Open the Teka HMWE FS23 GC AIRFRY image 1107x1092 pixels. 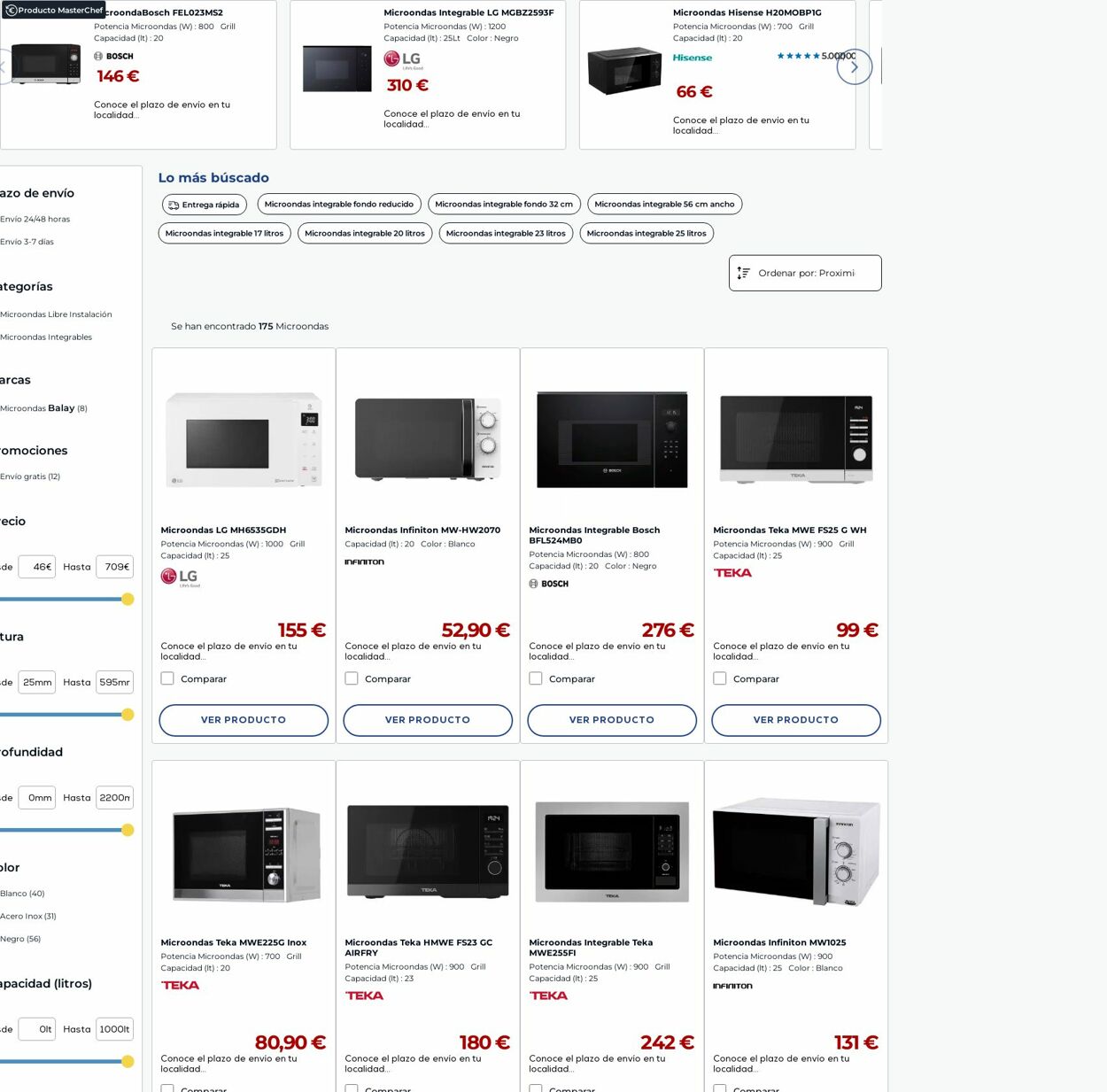click(428, 851)
